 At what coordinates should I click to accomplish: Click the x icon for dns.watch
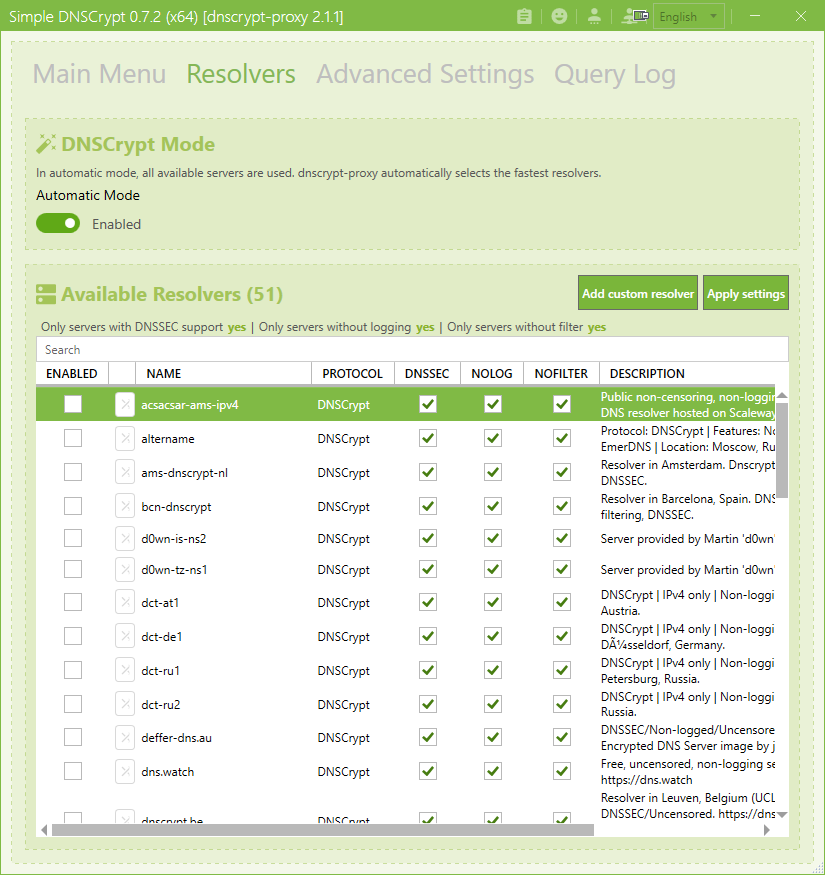click(125, 772)
